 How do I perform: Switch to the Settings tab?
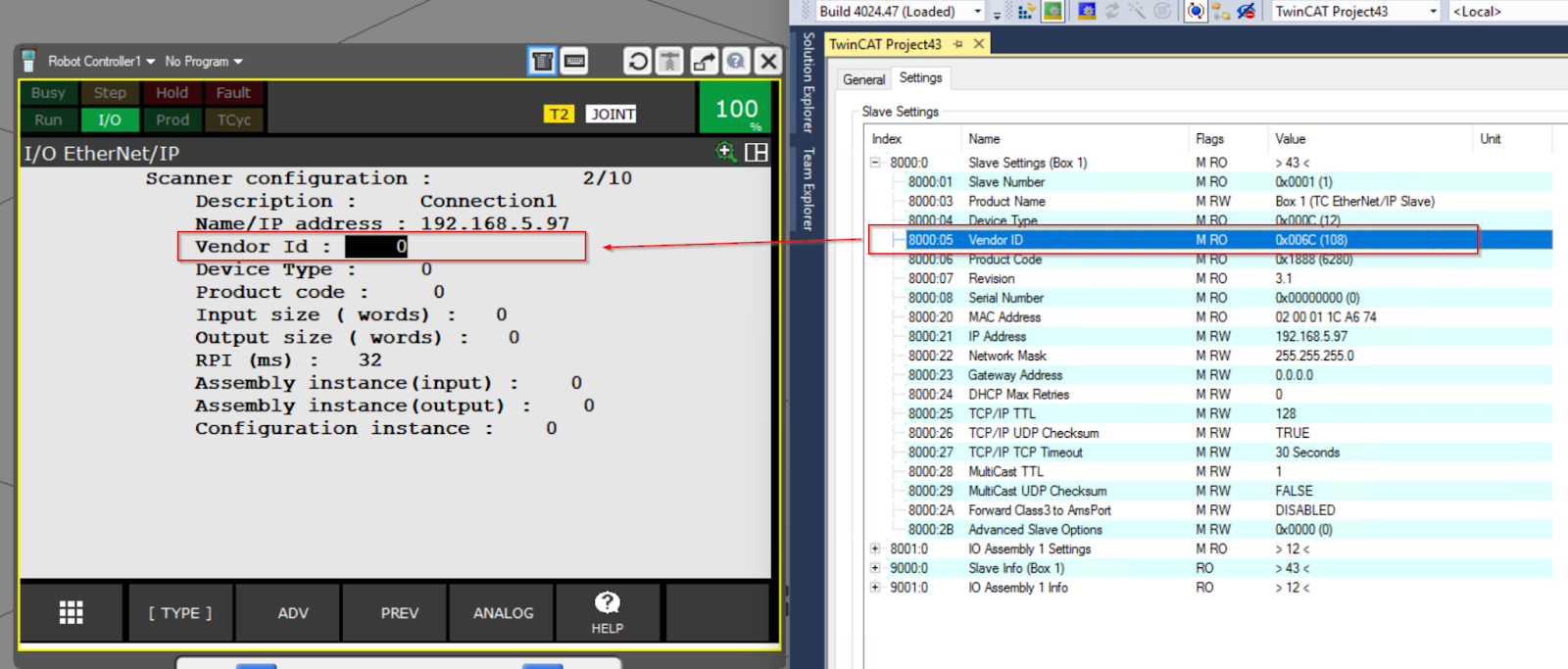tap(920, 77)
